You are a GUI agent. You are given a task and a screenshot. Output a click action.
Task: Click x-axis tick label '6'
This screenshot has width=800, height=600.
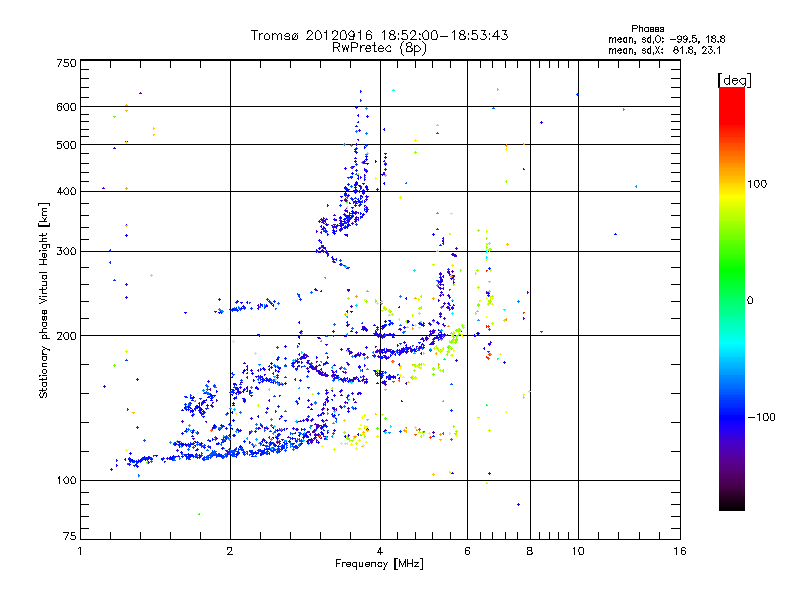[467, 551]
